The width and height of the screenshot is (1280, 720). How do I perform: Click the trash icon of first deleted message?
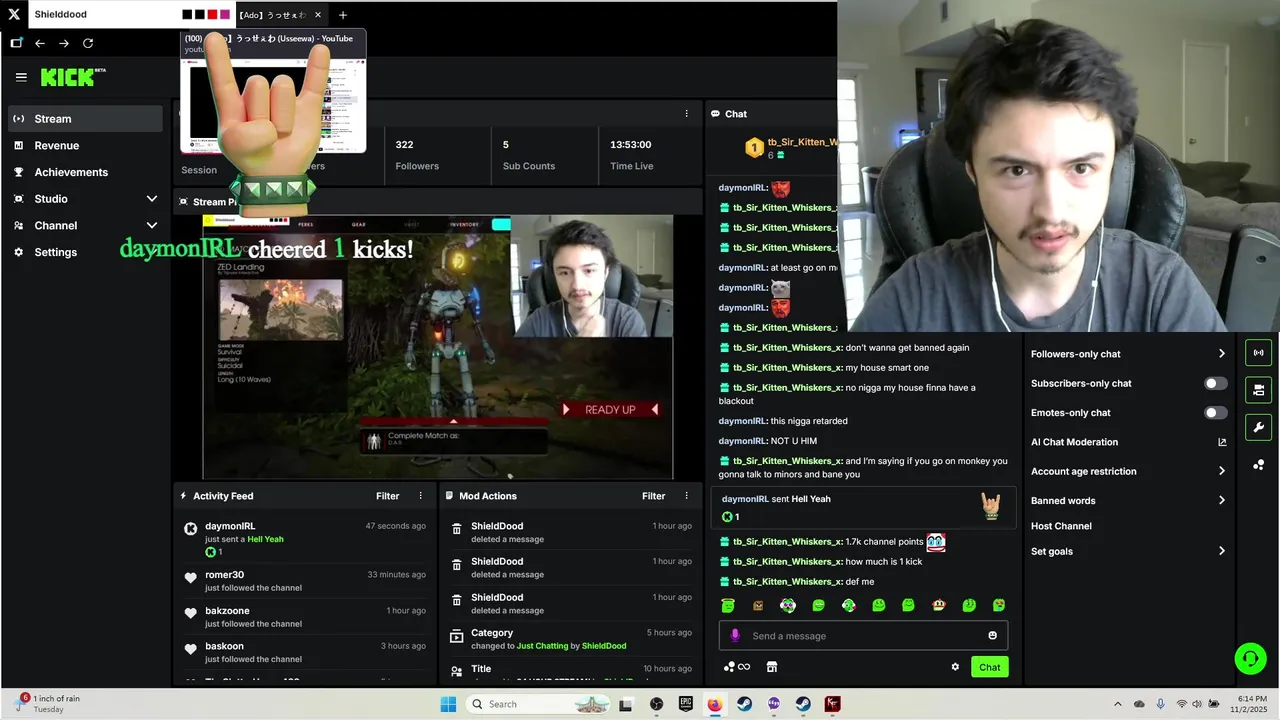[x=456, y=529]
